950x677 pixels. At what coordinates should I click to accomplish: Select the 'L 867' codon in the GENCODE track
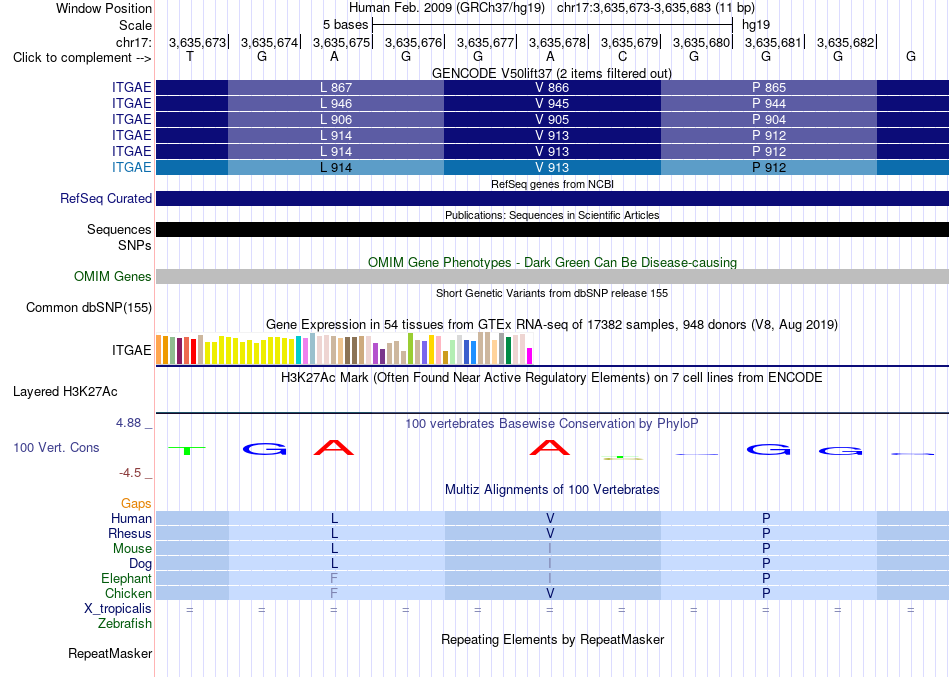click(336, 87)
